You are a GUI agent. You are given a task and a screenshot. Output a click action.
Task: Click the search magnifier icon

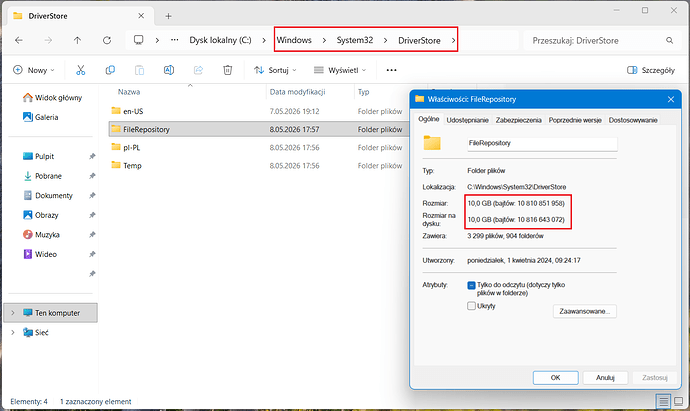[x=669, y=40]
